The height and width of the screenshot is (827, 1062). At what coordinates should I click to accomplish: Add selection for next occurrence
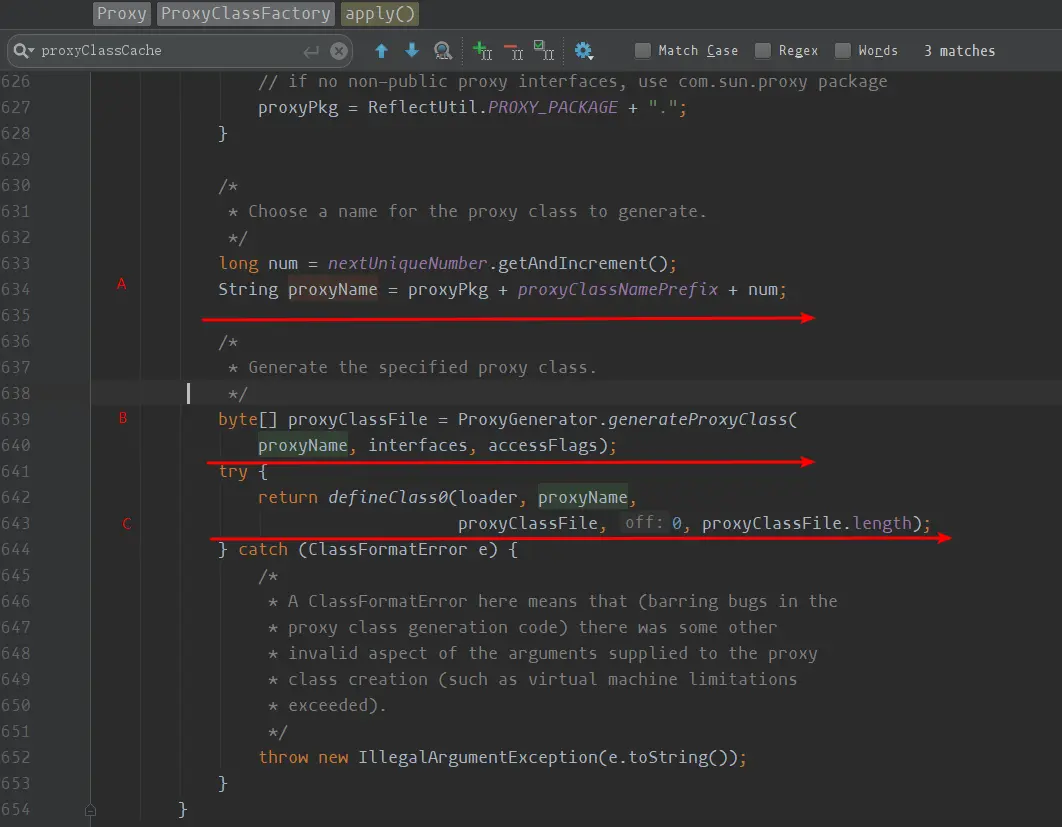482,51
